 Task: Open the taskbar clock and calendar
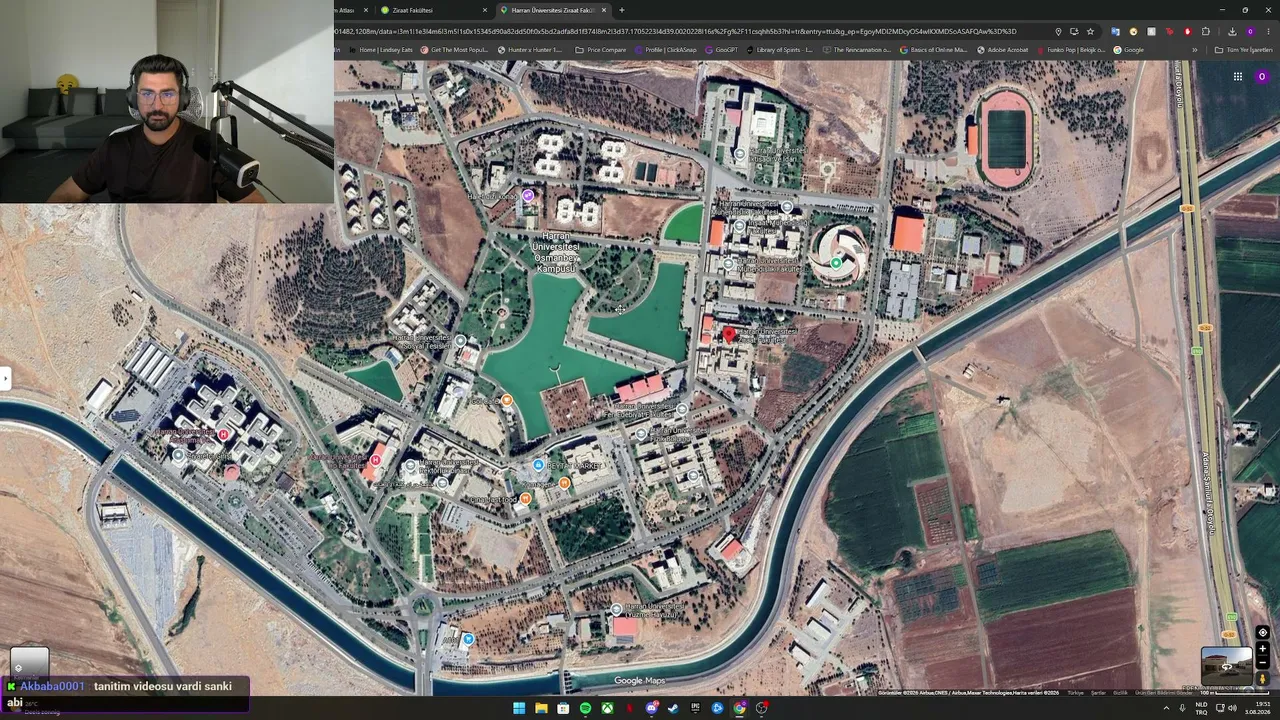click(1259, 708)
